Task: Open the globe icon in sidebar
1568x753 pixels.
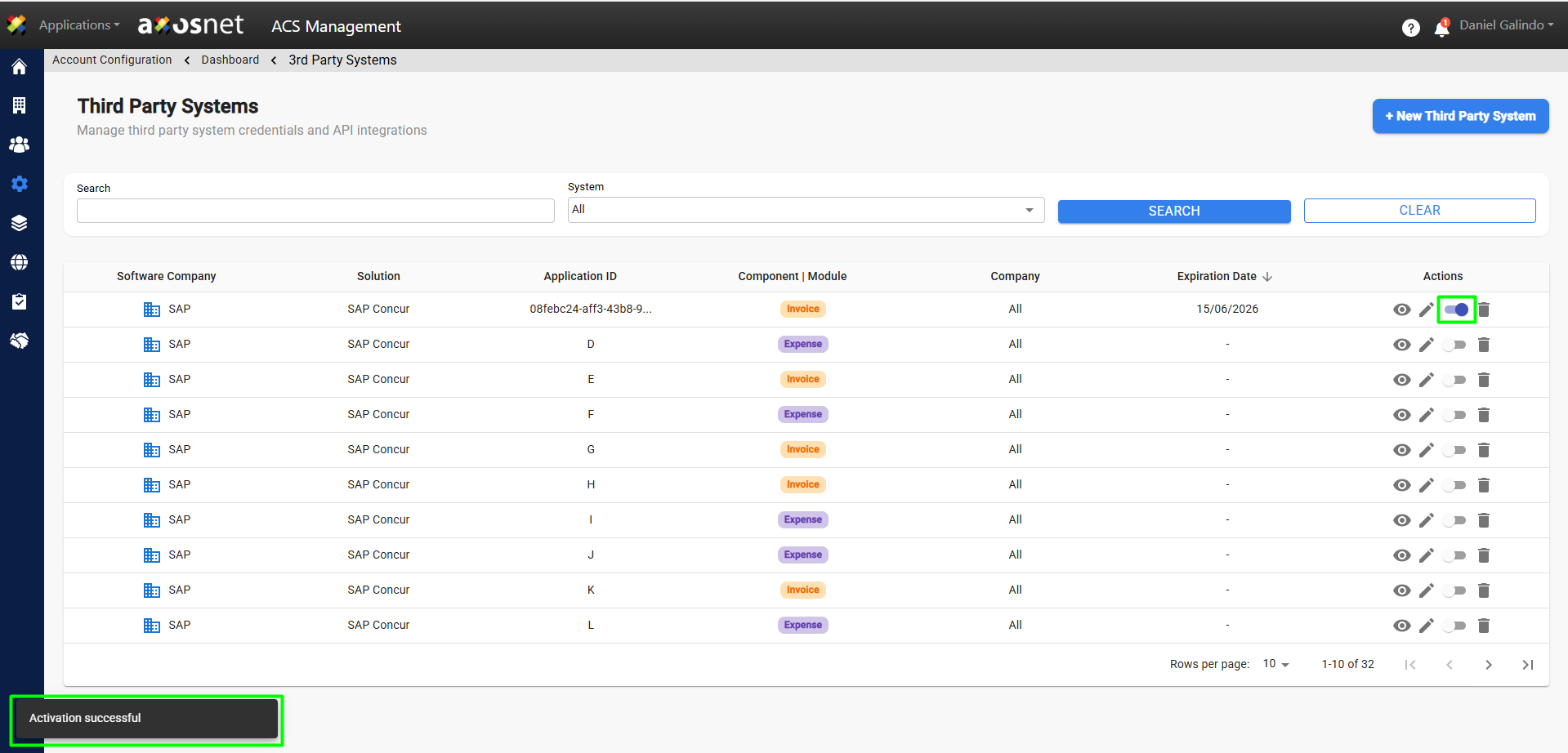Action: 19,262
